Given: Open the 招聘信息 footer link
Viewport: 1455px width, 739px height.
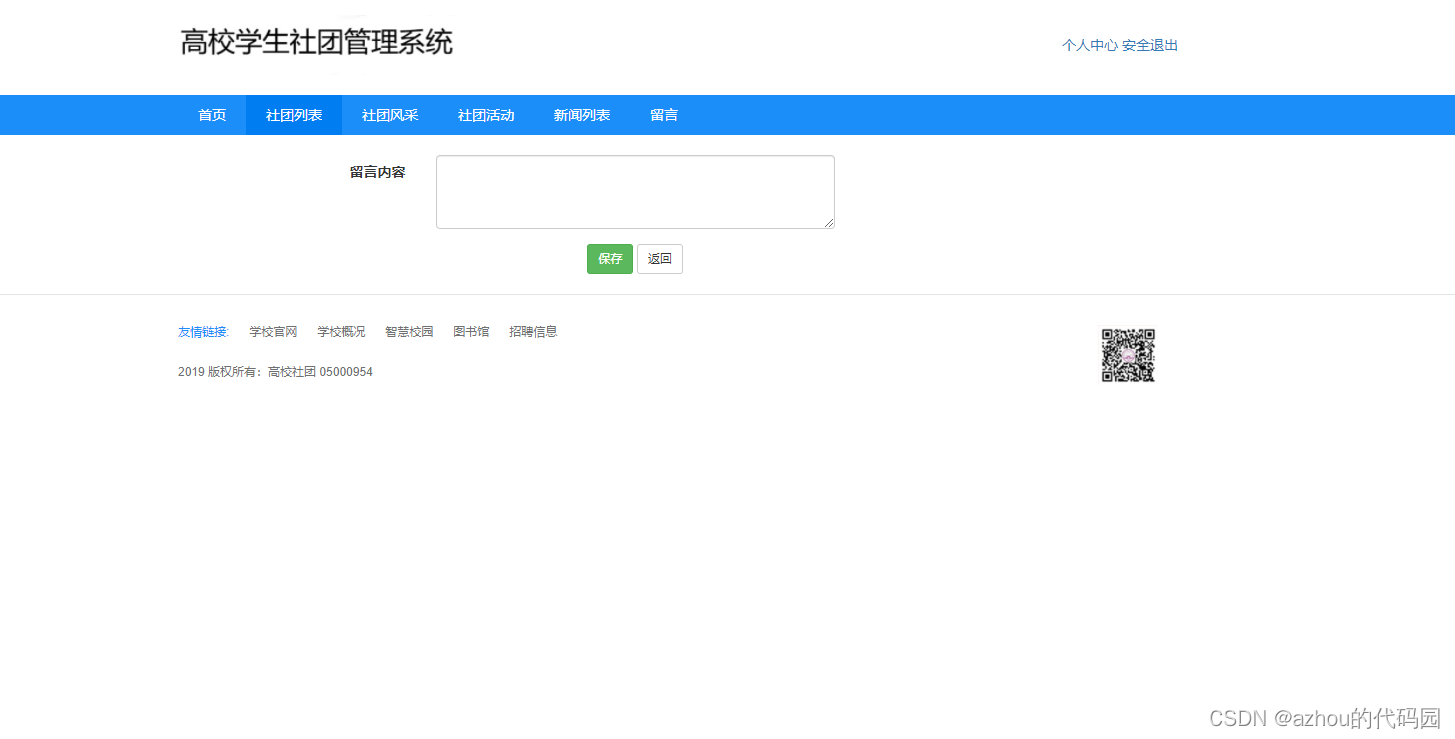Looking at the screenshot, I should [533, 332].
